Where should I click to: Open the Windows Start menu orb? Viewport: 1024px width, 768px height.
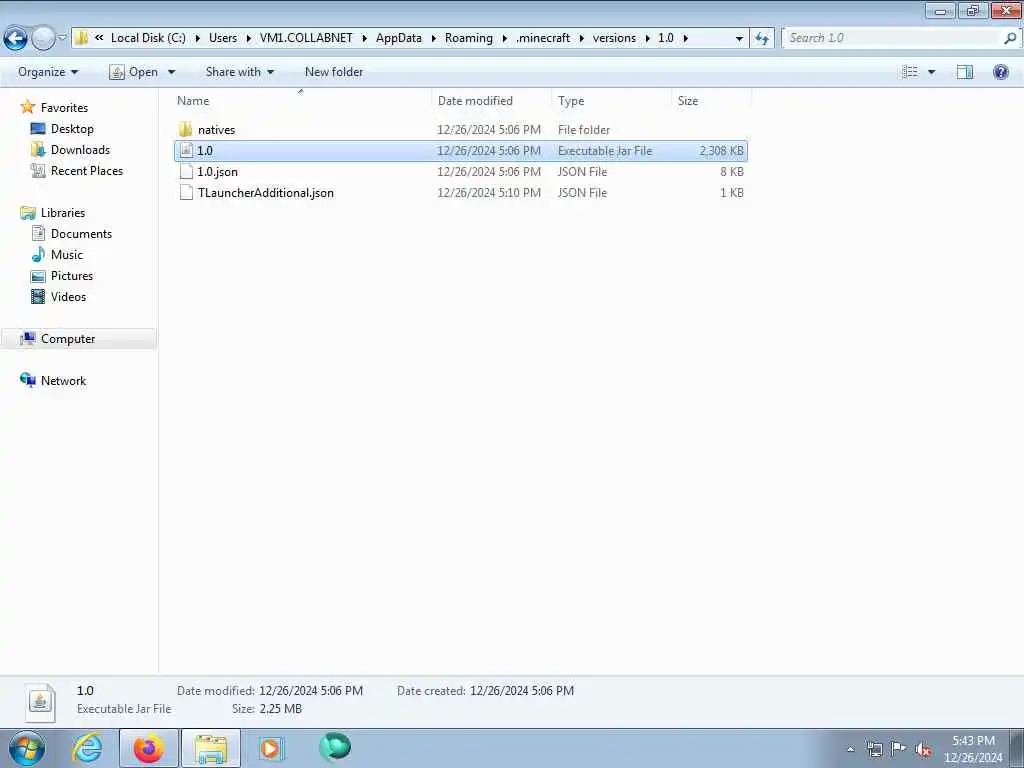point(27,748)
